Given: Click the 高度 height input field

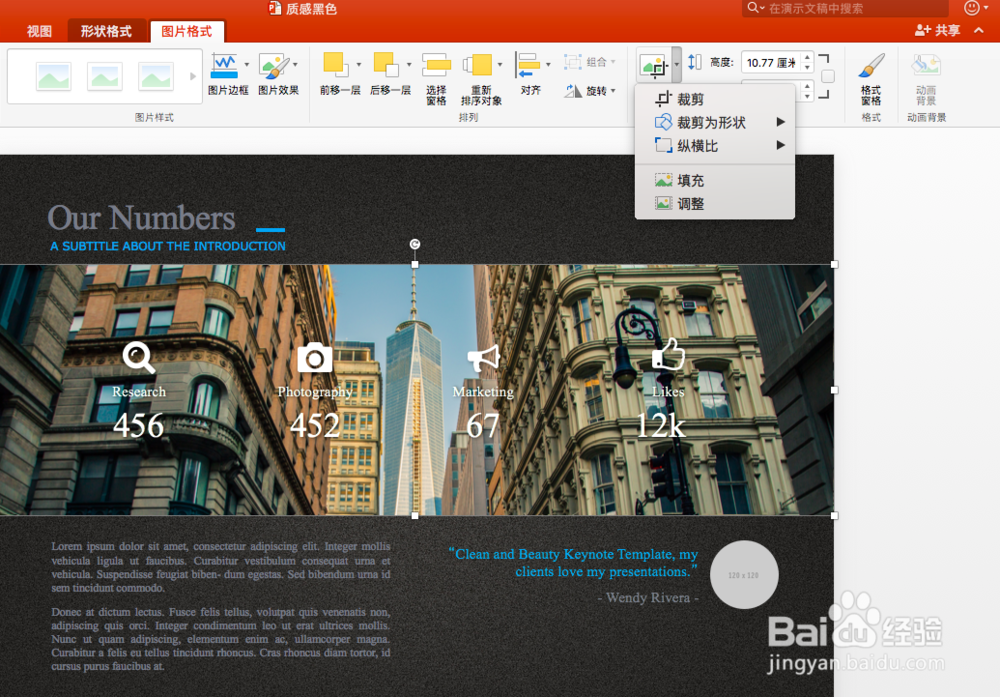Looking at the screenshot, I should click(770, 62).
